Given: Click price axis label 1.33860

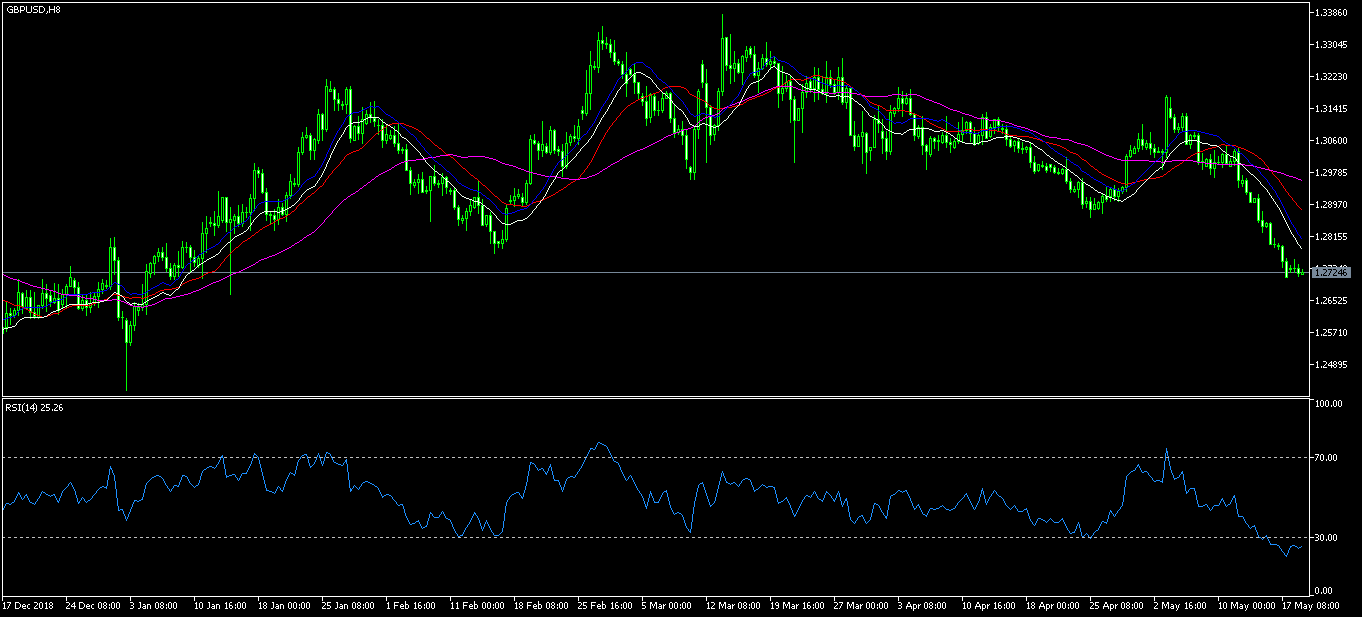Looking at the screenshot, I should [1331, 13].
